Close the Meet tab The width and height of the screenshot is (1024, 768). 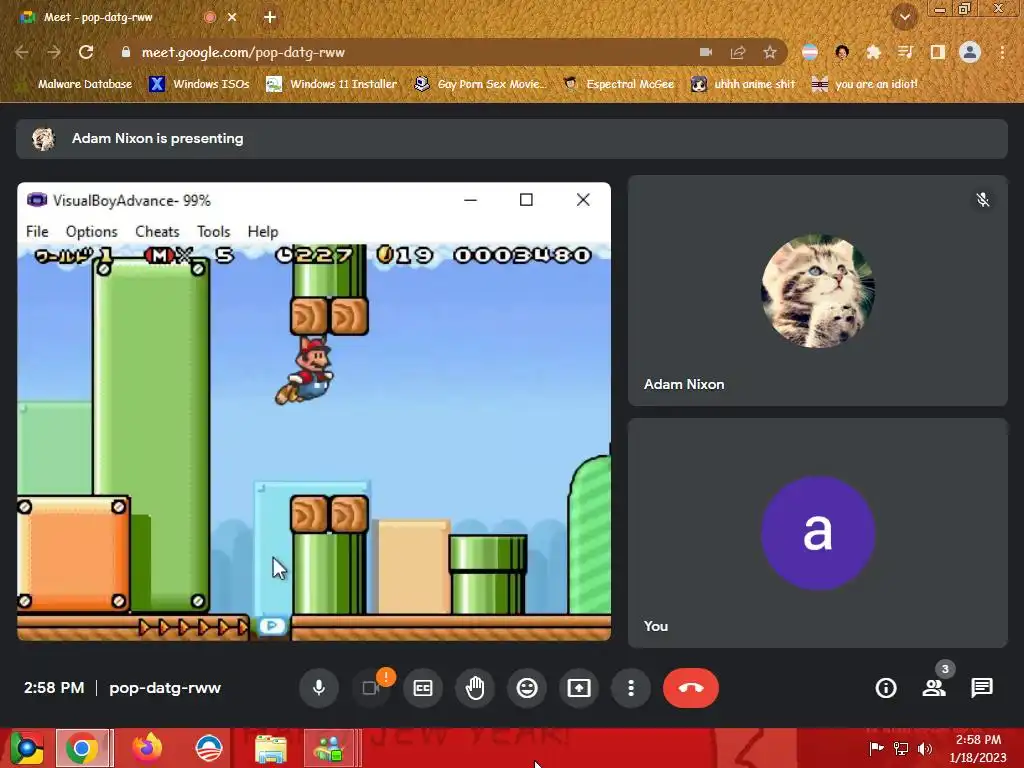232,18
